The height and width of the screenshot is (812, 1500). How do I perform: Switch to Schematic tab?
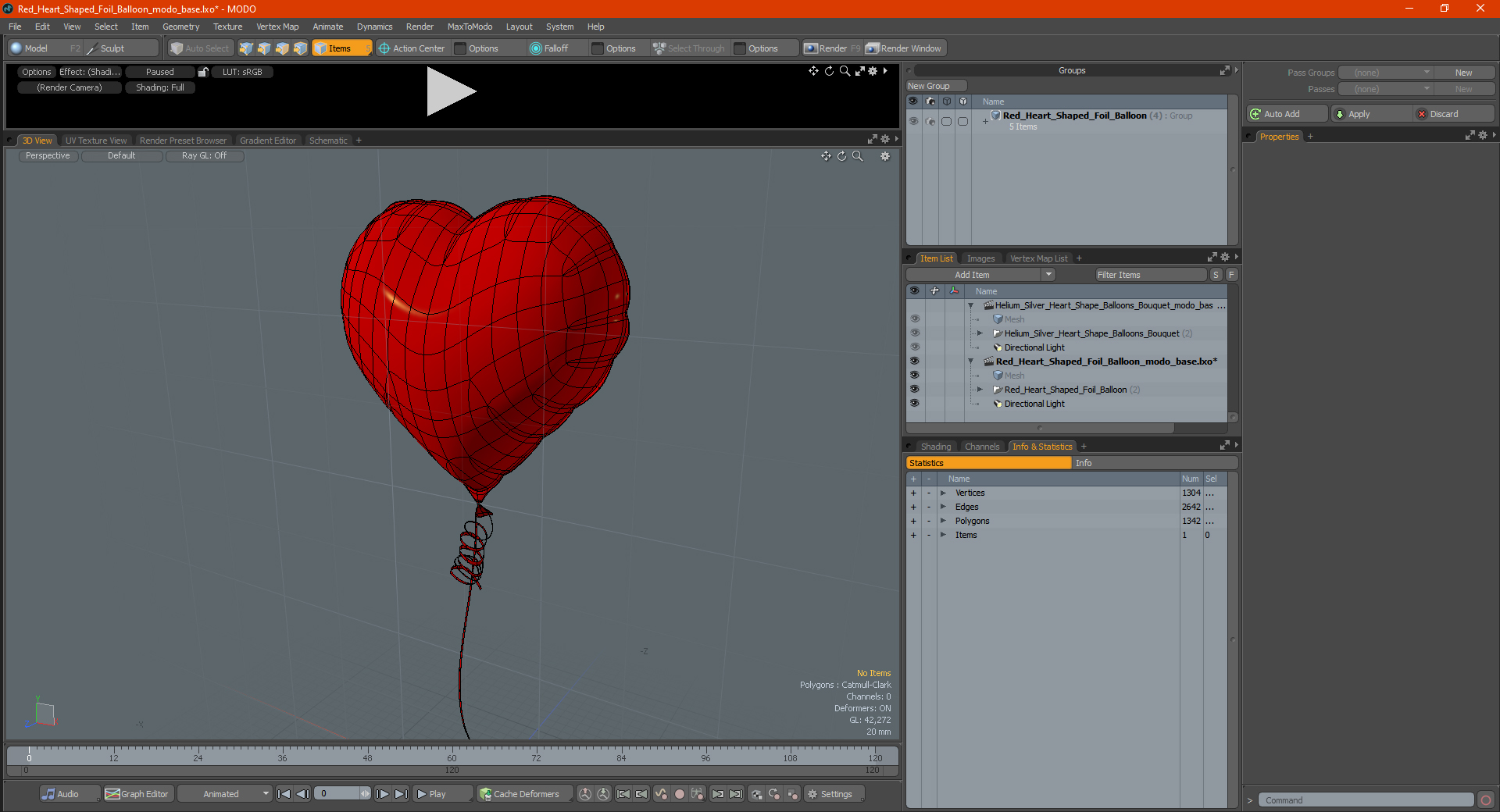coord(328,141)
